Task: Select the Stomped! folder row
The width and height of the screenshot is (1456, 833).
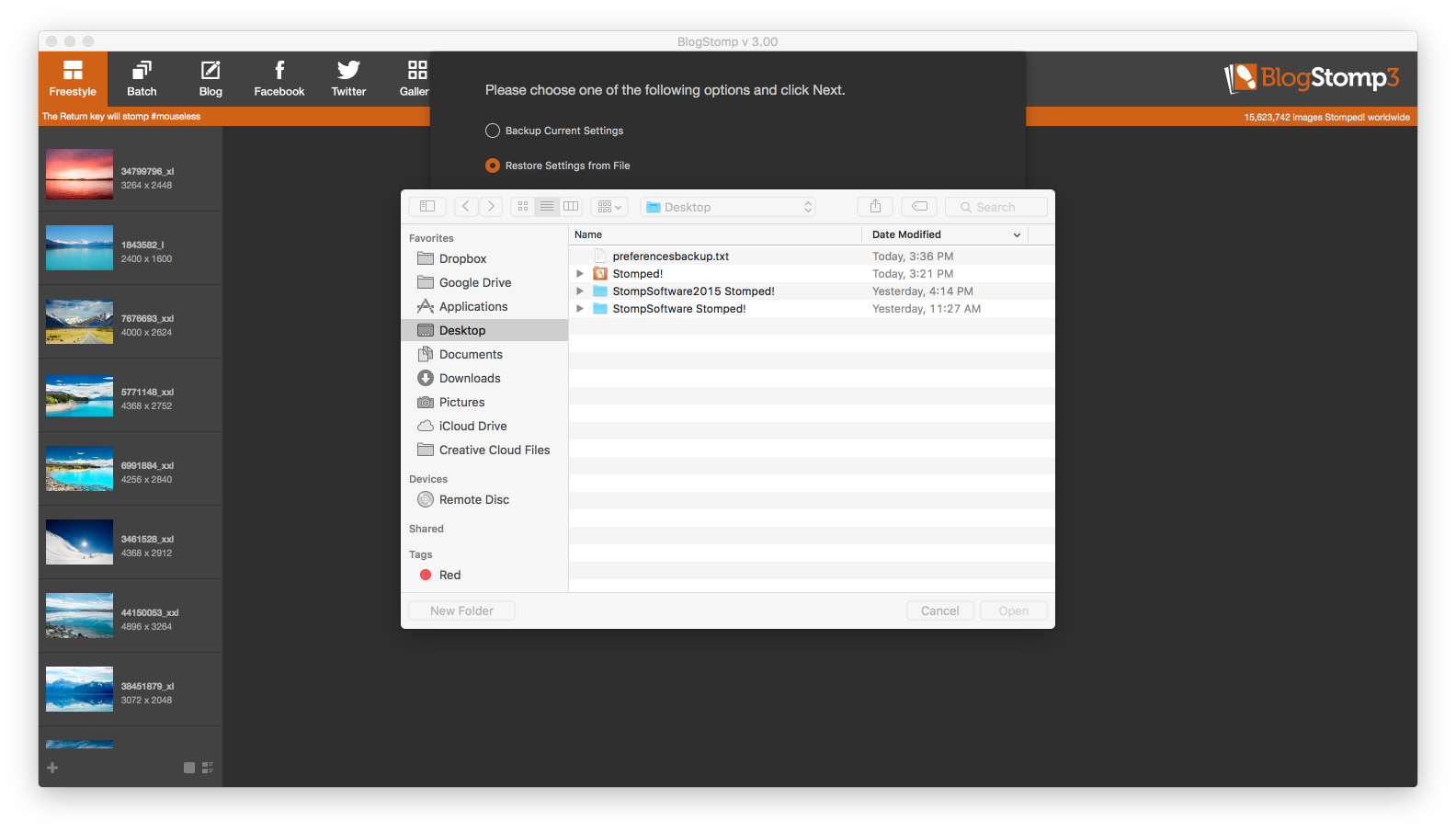Action: [x=812, y=274]
